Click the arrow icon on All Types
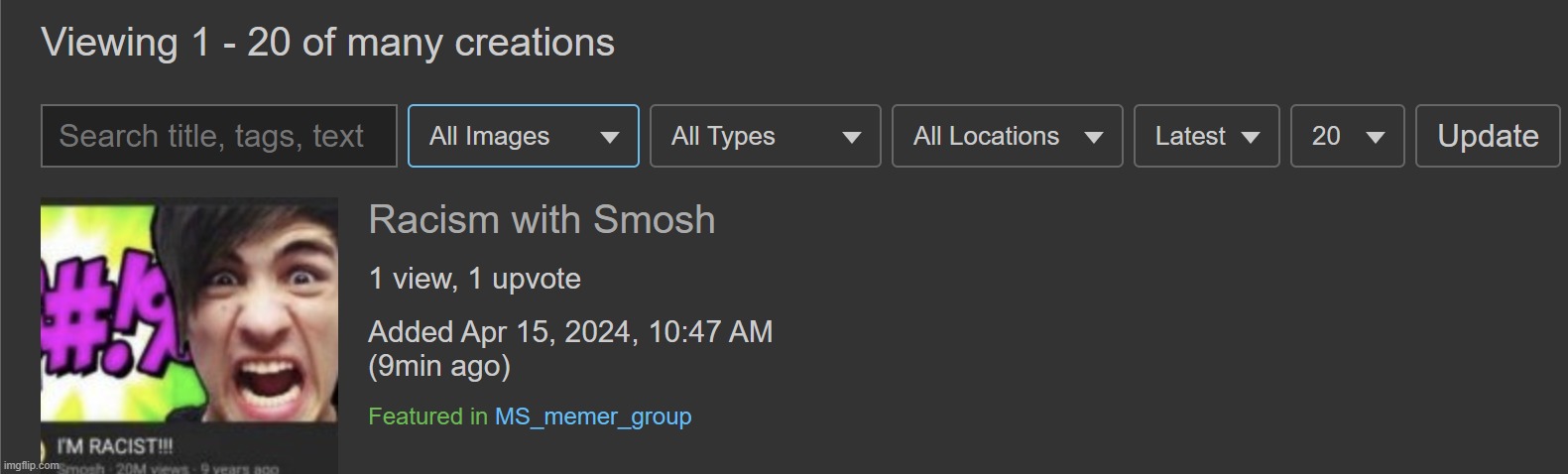The width and height of the screenshot is (1568, 474). (851, 138)
